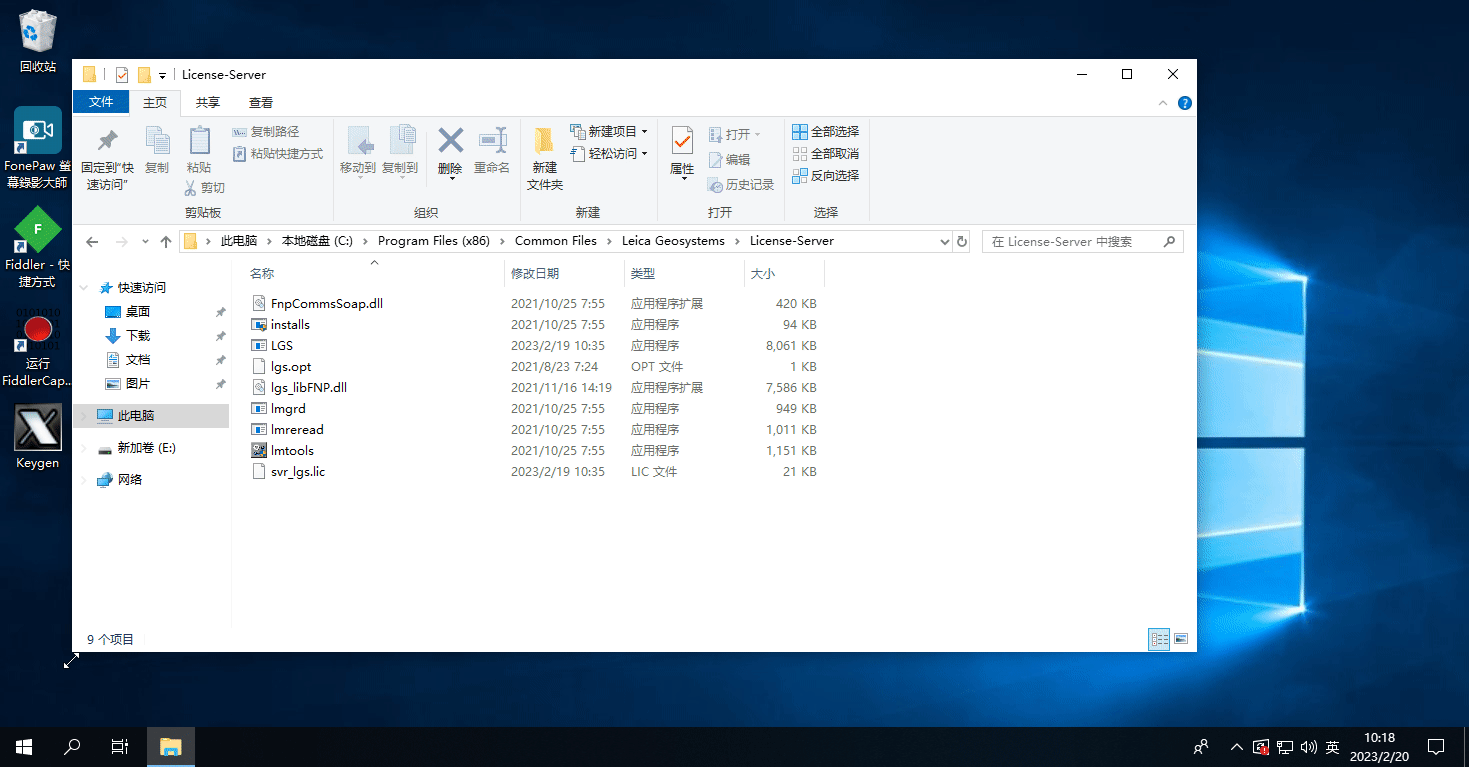This screenshot has width=1469, height=767.
Task: Click the Refresh button beside address bar
Action: [962, 242]
